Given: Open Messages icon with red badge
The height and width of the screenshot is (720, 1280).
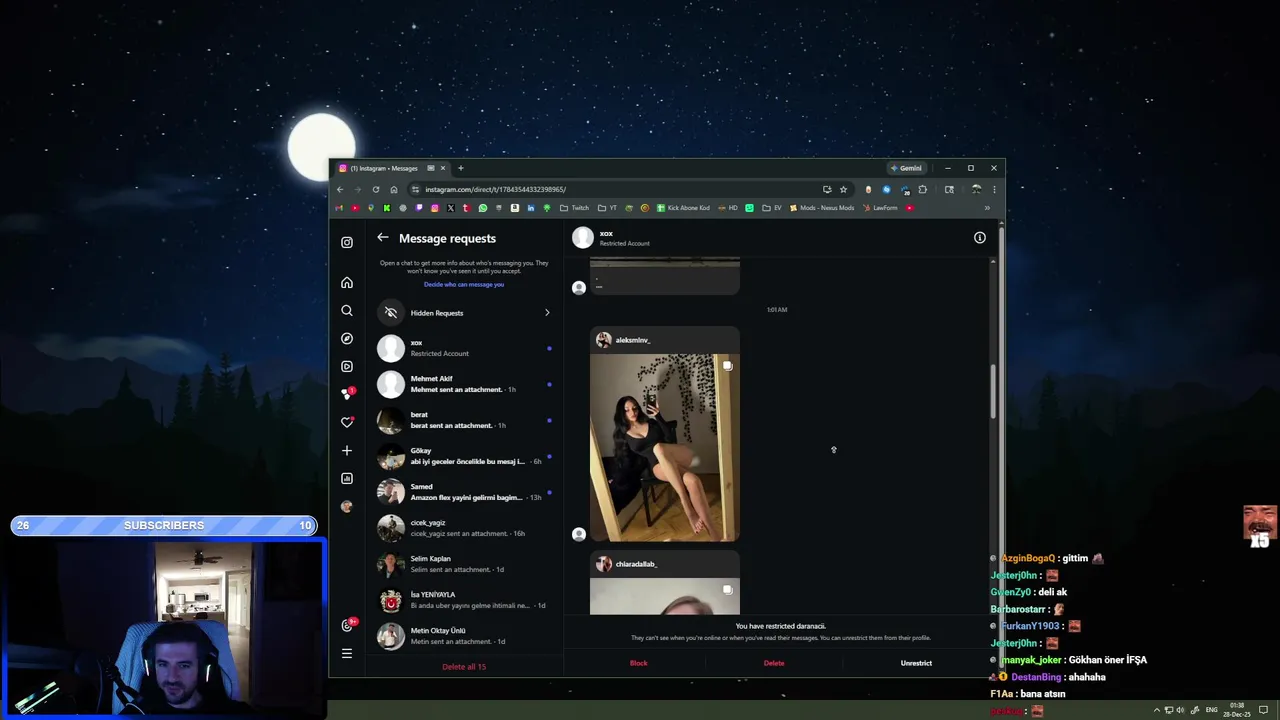Looking at the screenshot, I should [x=348, y=393].
